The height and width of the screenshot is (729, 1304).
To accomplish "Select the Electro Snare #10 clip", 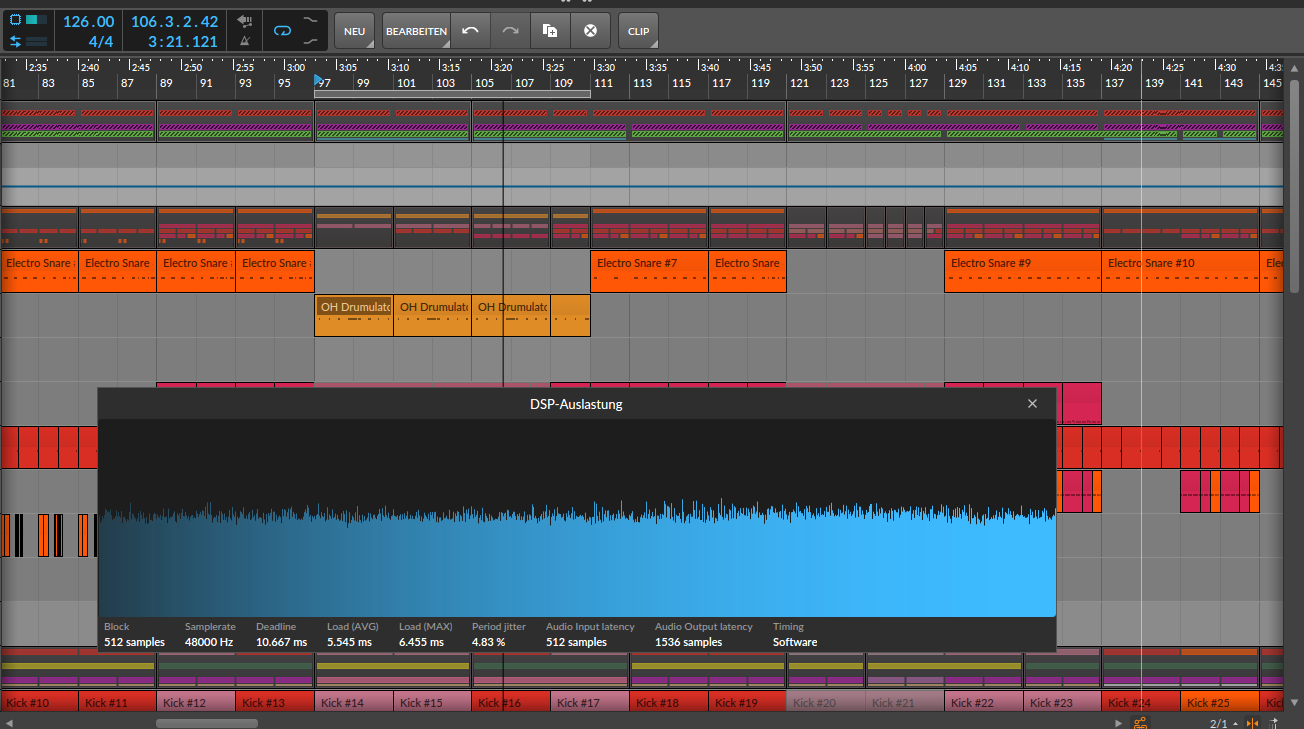I will 1180,271.
